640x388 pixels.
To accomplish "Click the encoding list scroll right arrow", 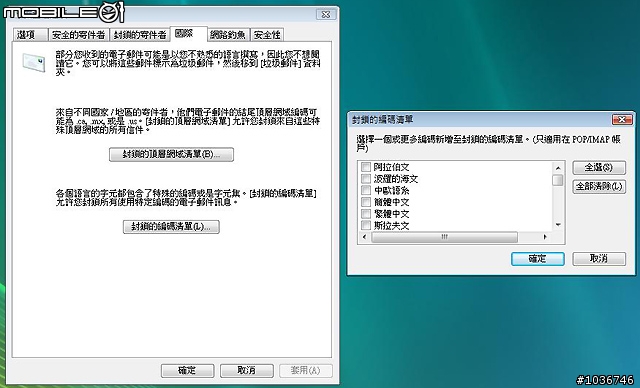I will [545, 237].
